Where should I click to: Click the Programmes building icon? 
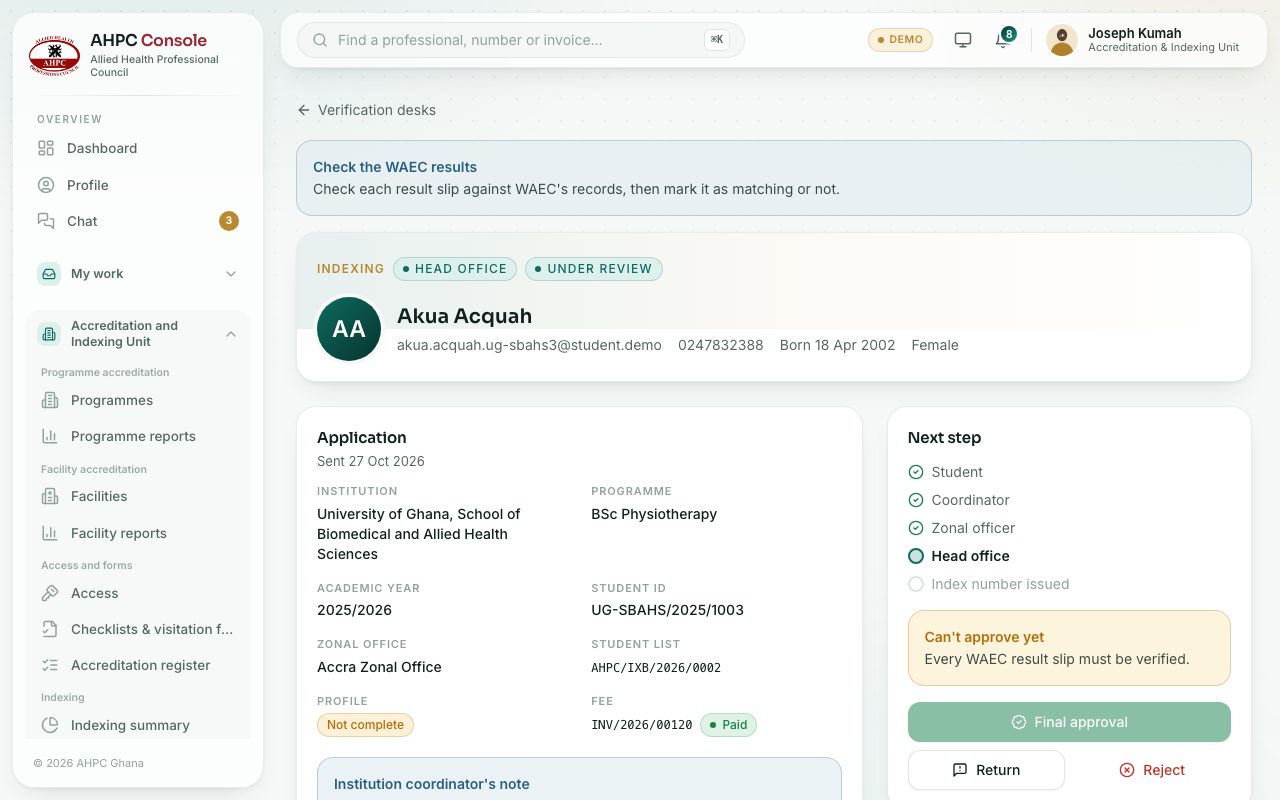click(x=50, y=400)
